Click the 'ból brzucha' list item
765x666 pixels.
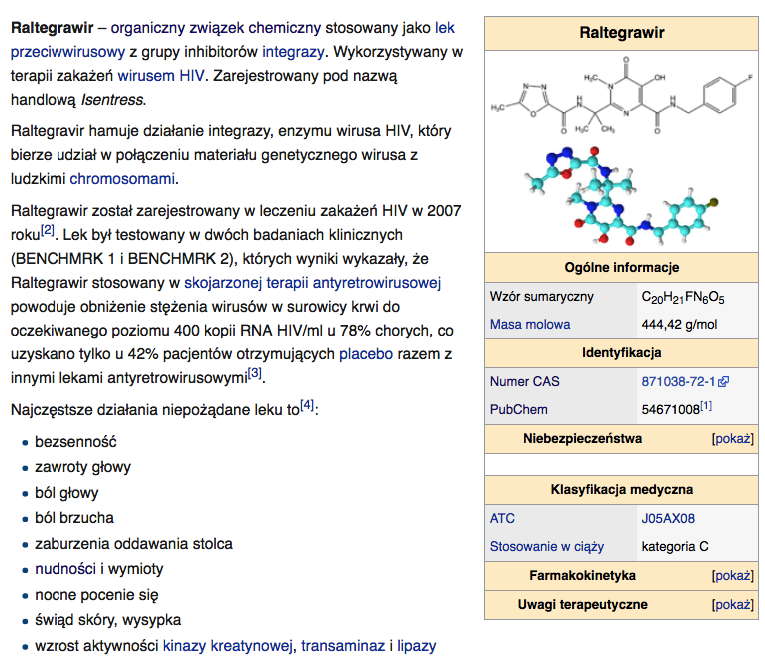coord(74,518)
